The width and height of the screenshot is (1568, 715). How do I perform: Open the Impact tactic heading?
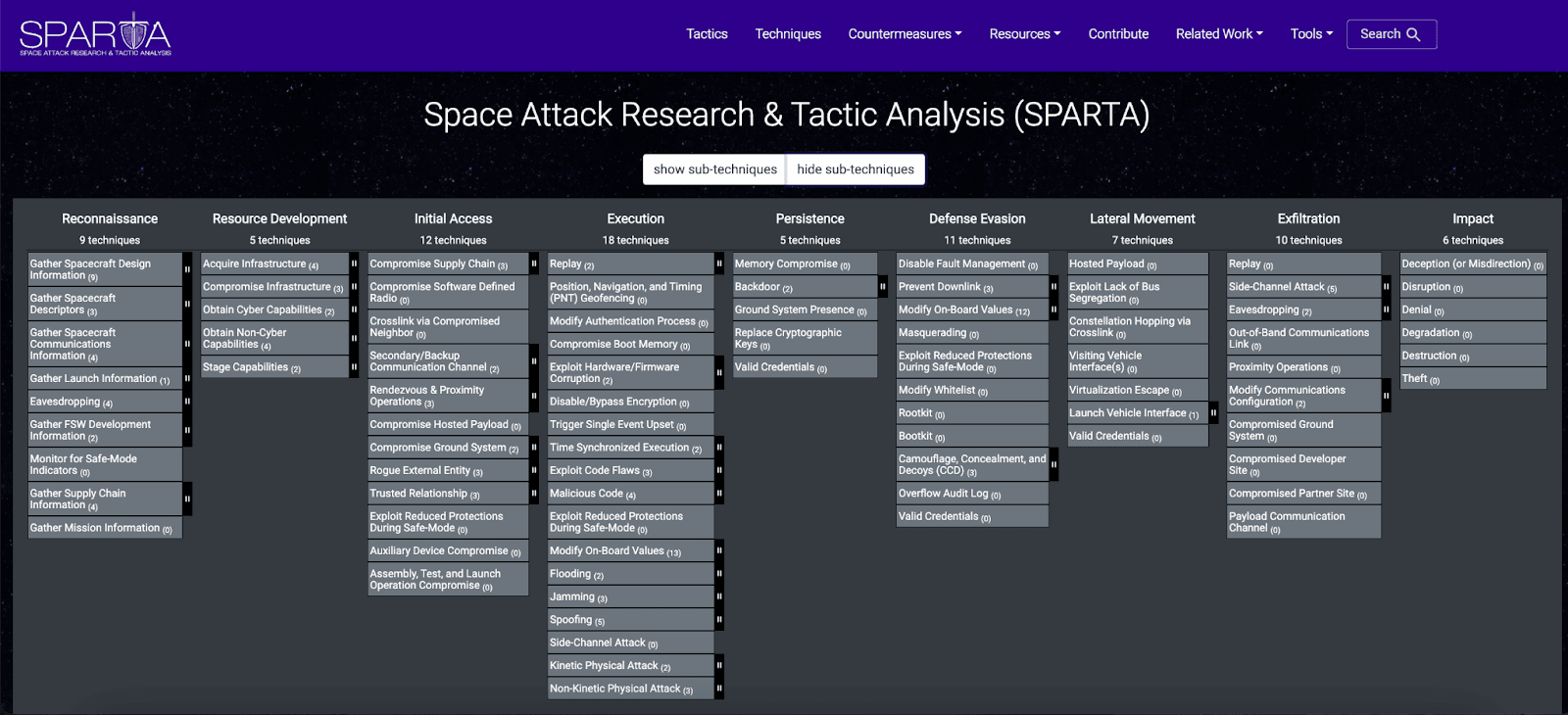point(1473,218)
